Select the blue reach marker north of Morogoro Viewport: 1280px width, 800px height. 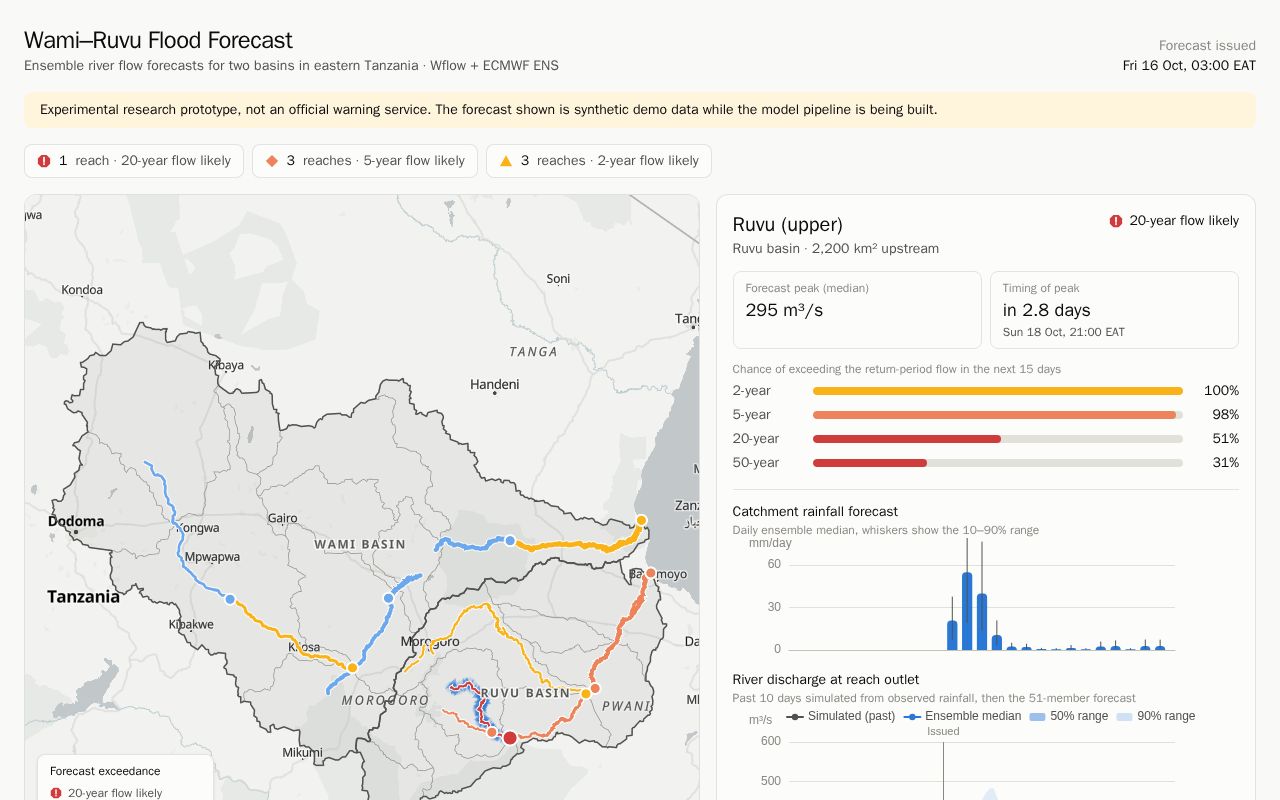tap(389, 598)
